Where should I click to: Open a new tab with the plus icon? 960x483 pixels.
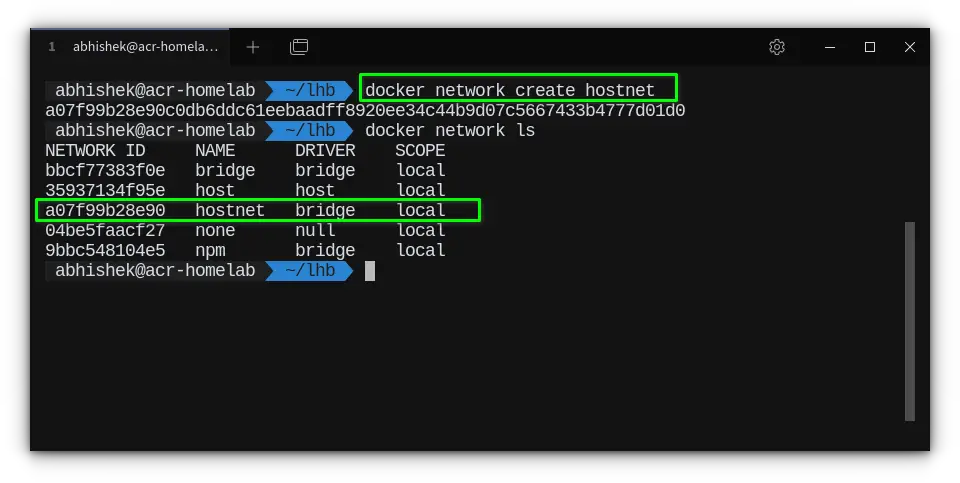[253, 47]
